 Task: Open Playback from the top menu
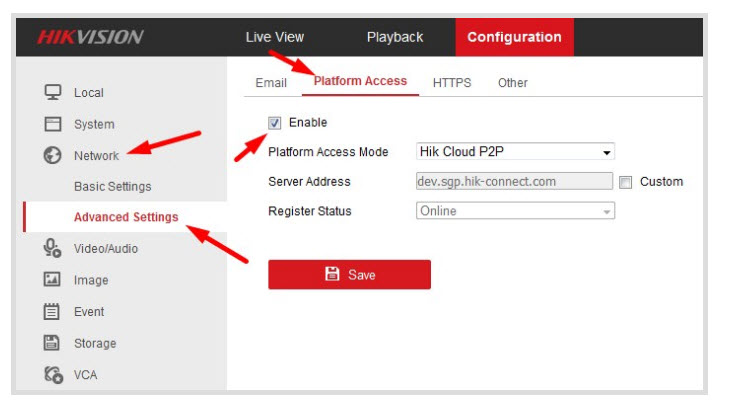click(395, 37)
